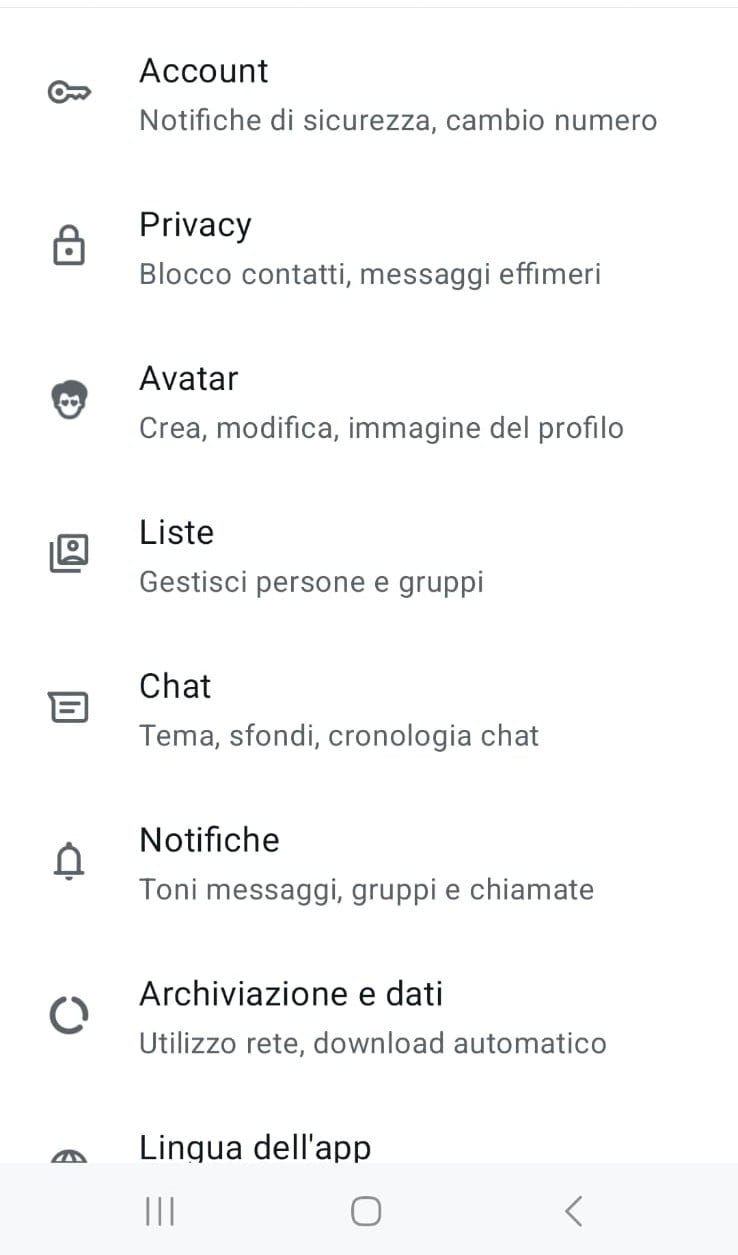Tap the Lingua dell'app globe icon

pyautogui.click(x=69, y=1155)
